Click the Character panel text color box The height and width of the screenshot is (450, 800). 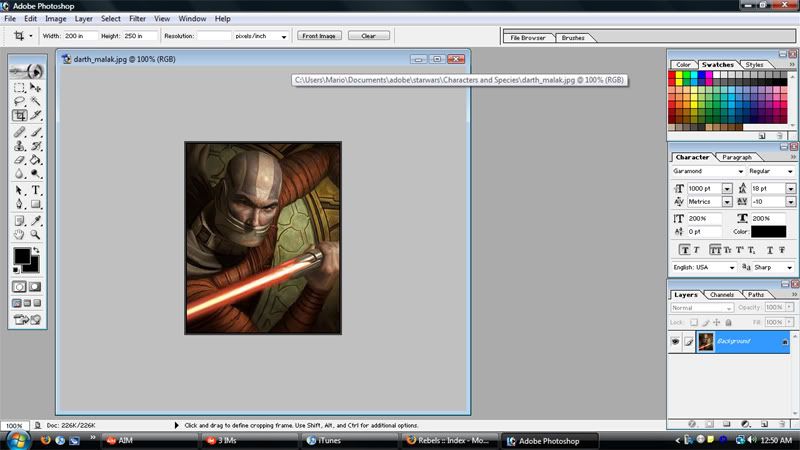pos(768,232)
